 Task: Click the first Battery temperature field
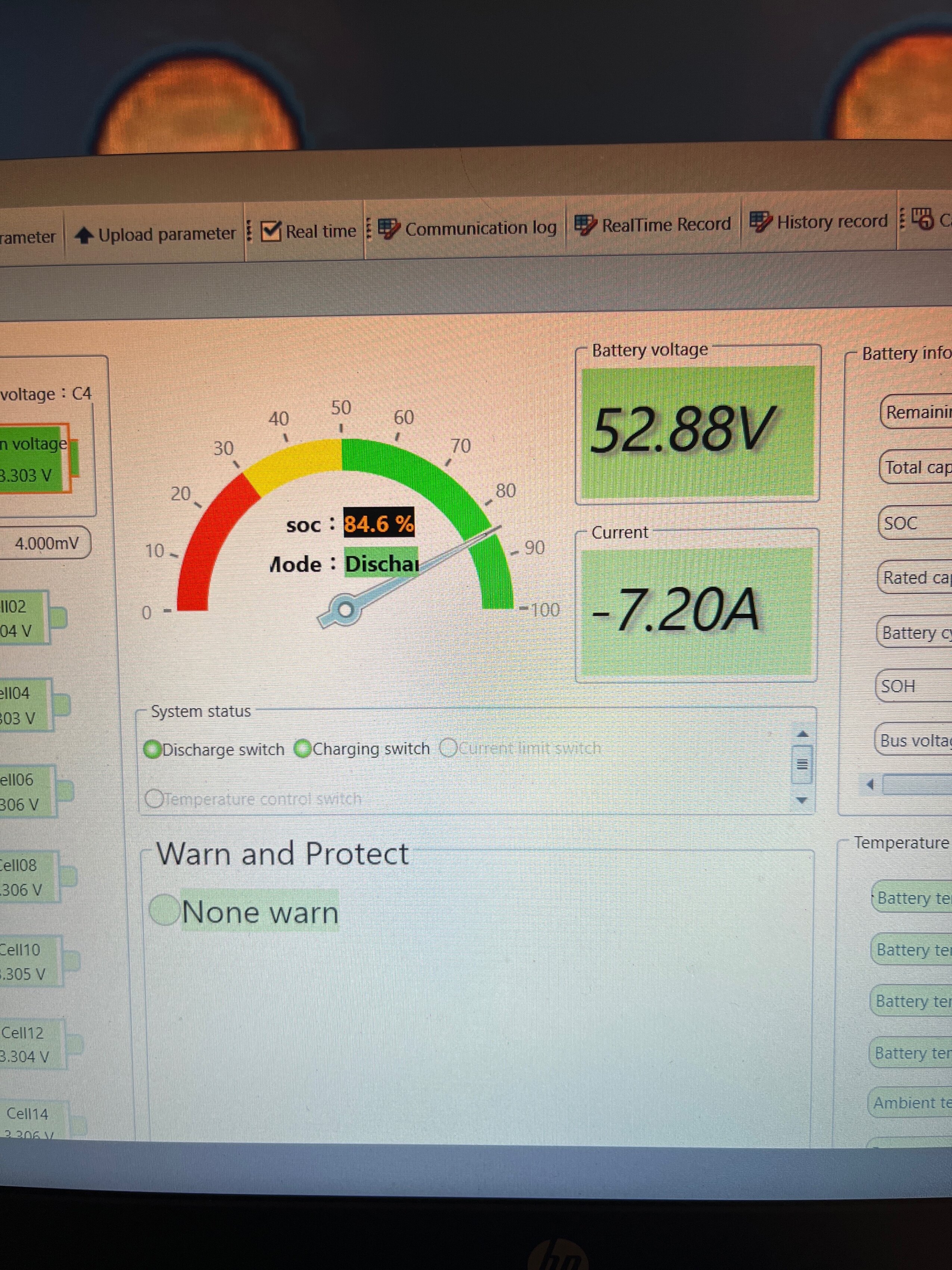click(912, 897)
